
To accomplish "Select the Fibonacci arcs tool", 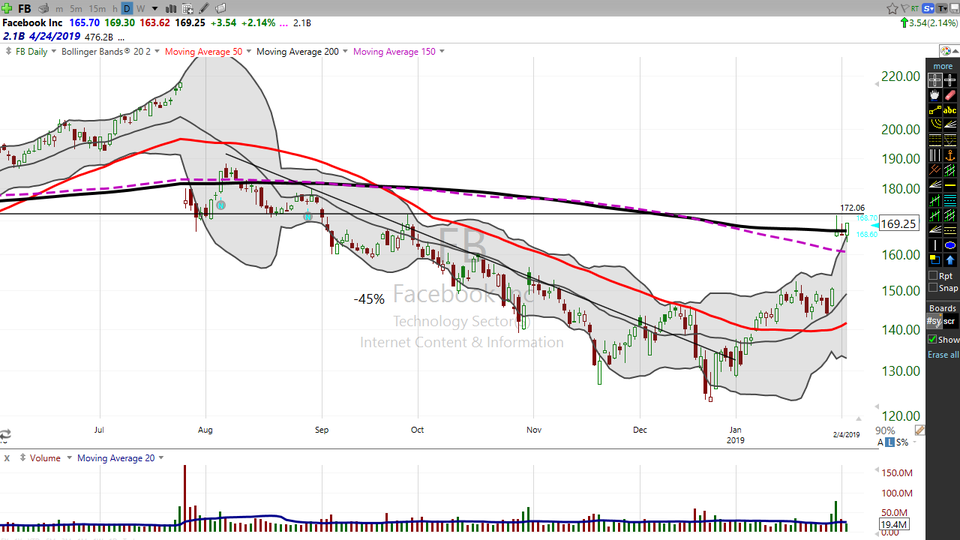I will pyautogui.click(x=935, y=125).
